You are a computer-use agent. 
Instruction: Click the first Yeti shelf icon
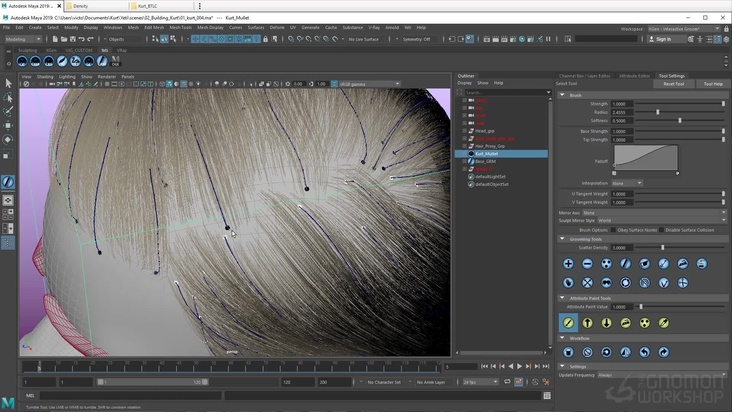22,61
